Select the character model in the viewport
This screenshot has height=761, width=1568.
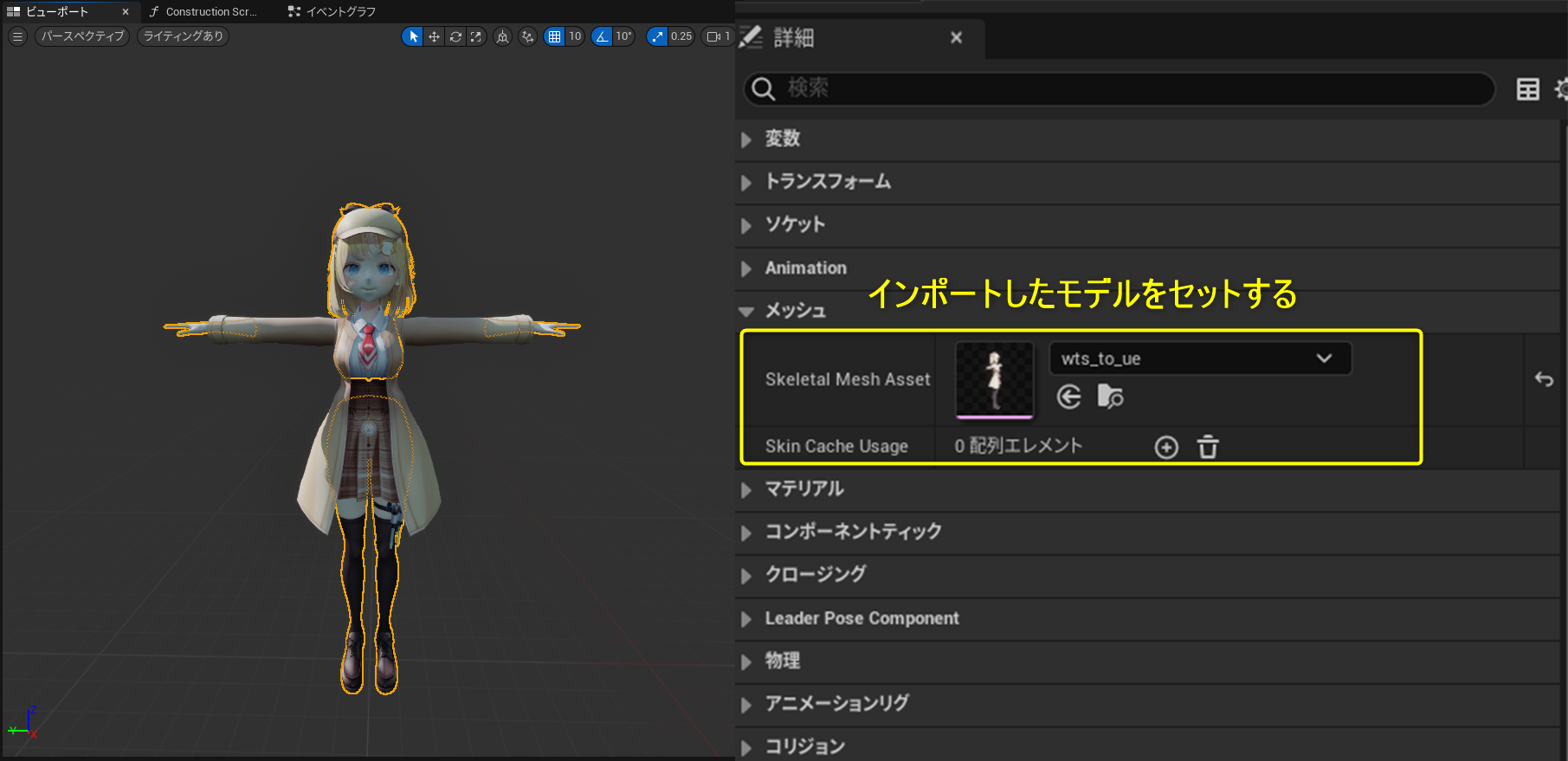pyautogui.click(x=371, y=450)
